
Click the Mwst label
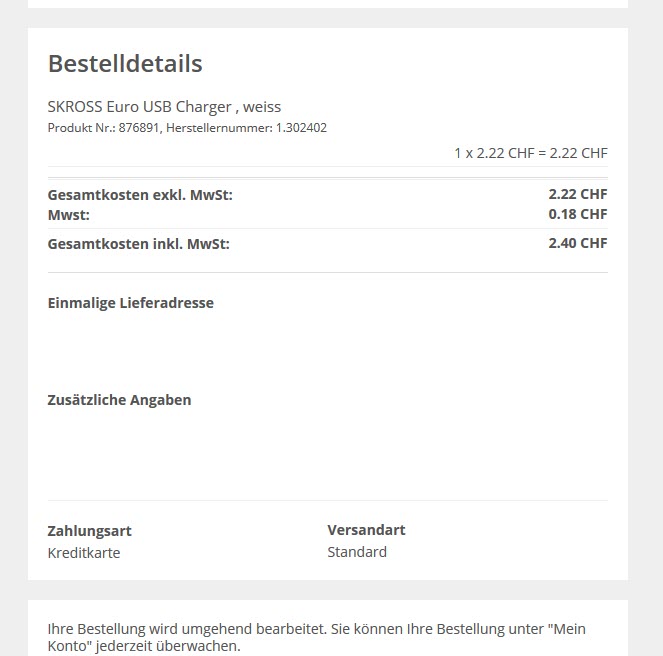coord(69,215)
